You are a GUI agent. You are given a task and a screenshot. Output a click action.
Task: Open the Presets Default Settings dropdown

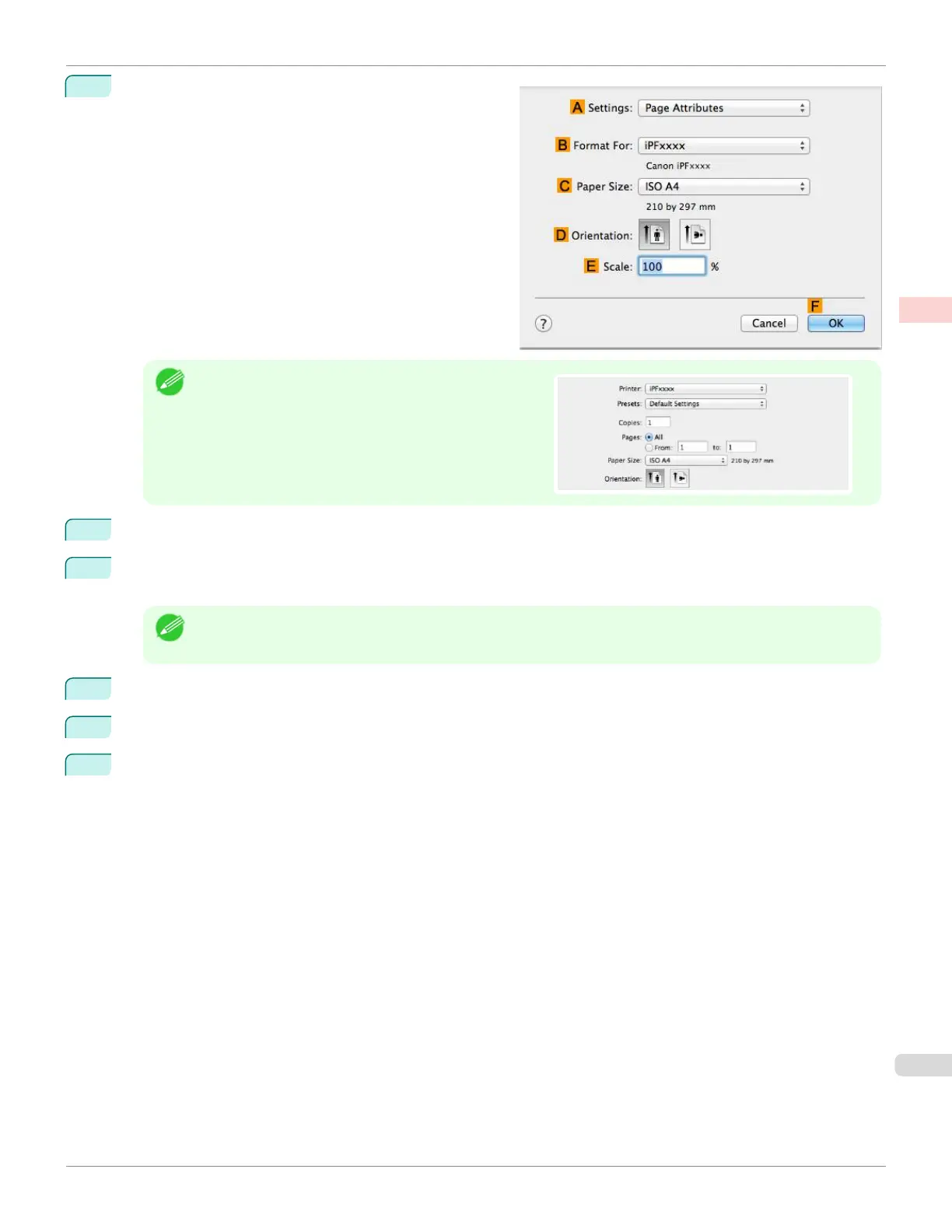[706, 404]
